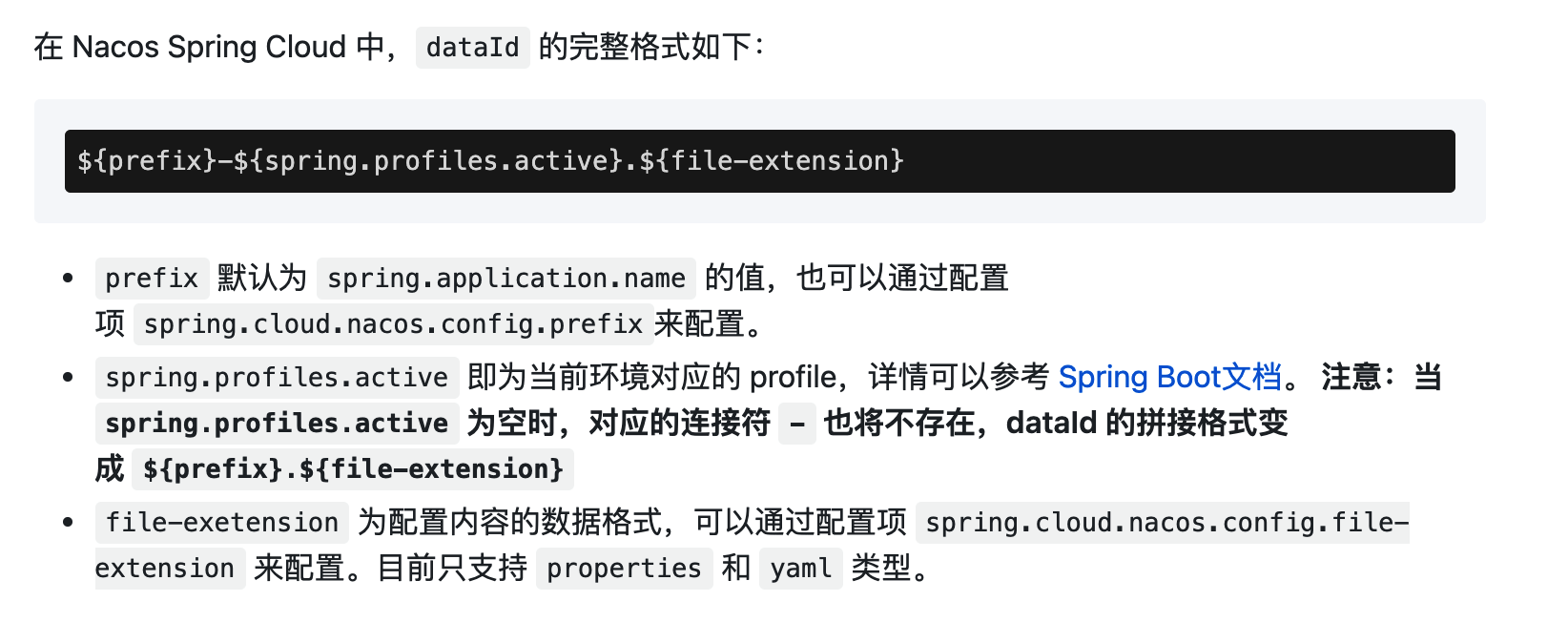1568x622 pixels.
Task: Click the dataId inline code label
Action: click(x=473, y=47)
